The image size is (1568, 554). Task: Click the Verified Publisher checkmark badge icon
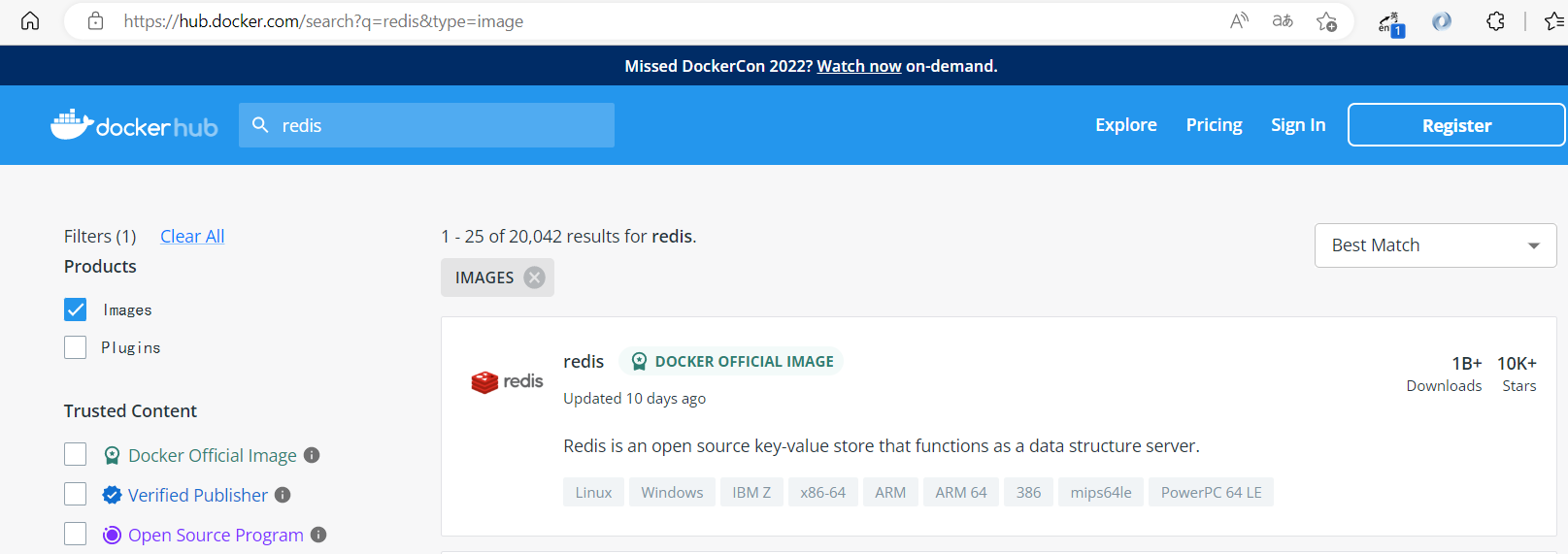coord(113,495)
